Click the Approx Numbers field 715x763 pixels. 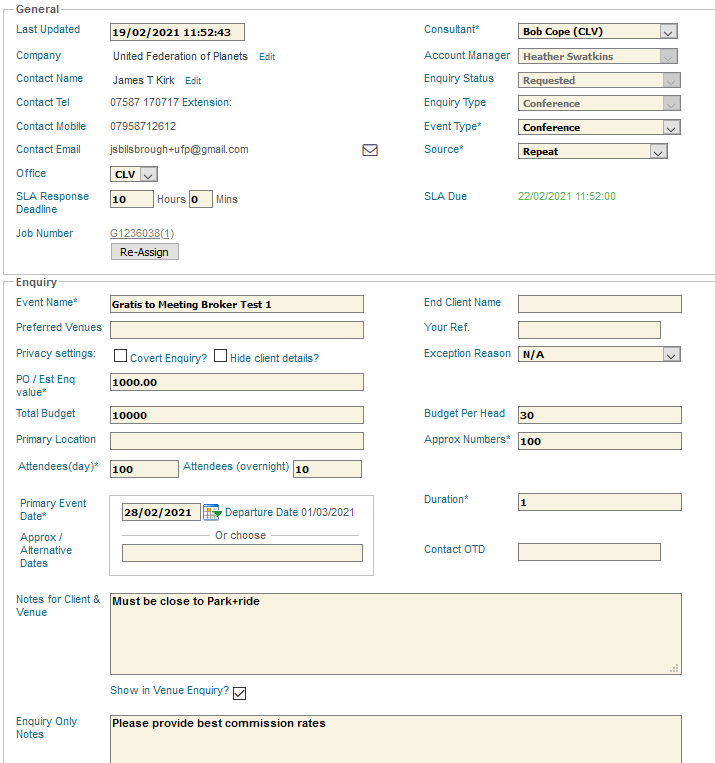[600, 441]
